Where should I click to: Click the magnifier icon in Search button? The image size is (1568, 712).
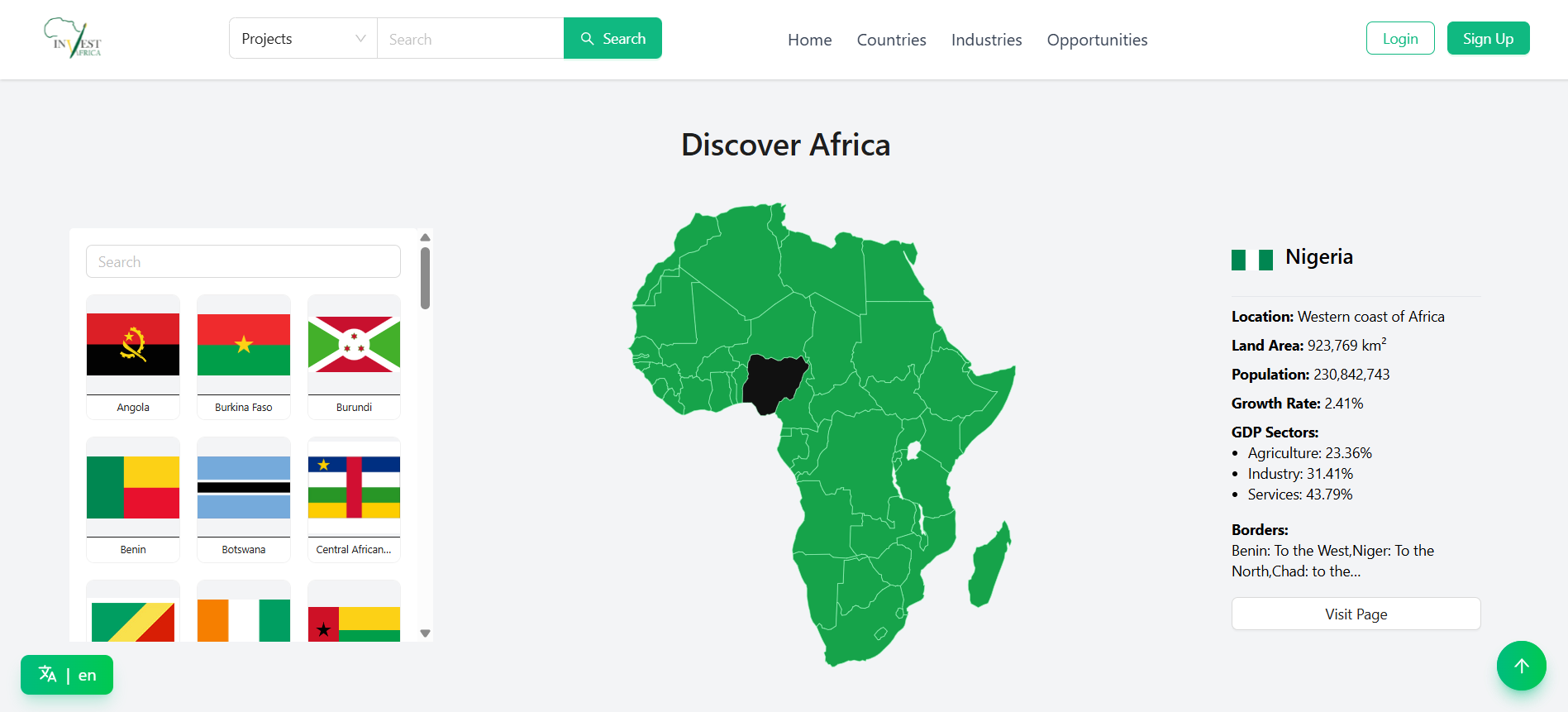[x=588, y=39]
